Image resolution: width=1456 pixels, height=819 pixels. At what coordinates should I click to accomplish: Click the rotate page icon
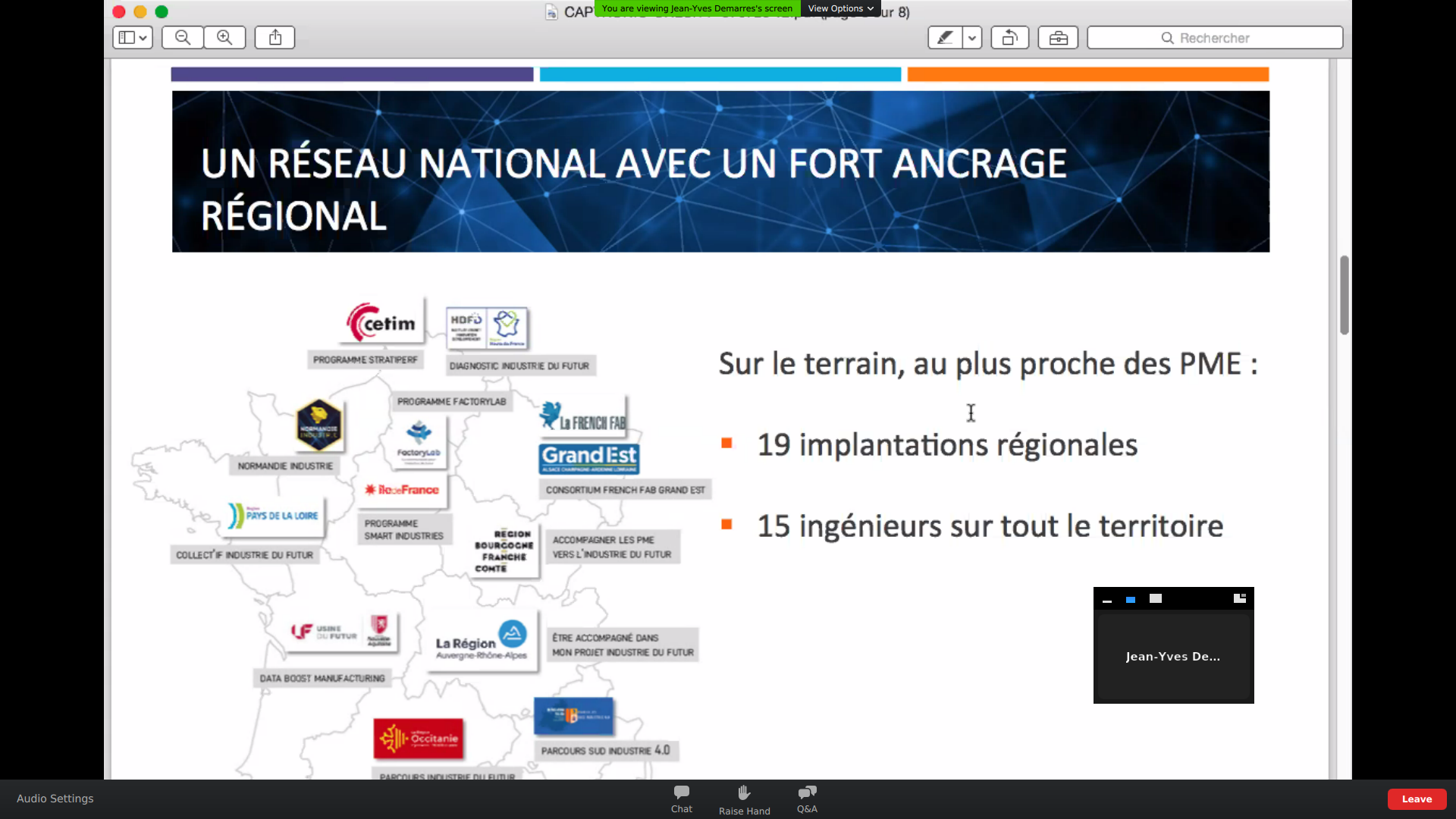tap(1009, 37)
